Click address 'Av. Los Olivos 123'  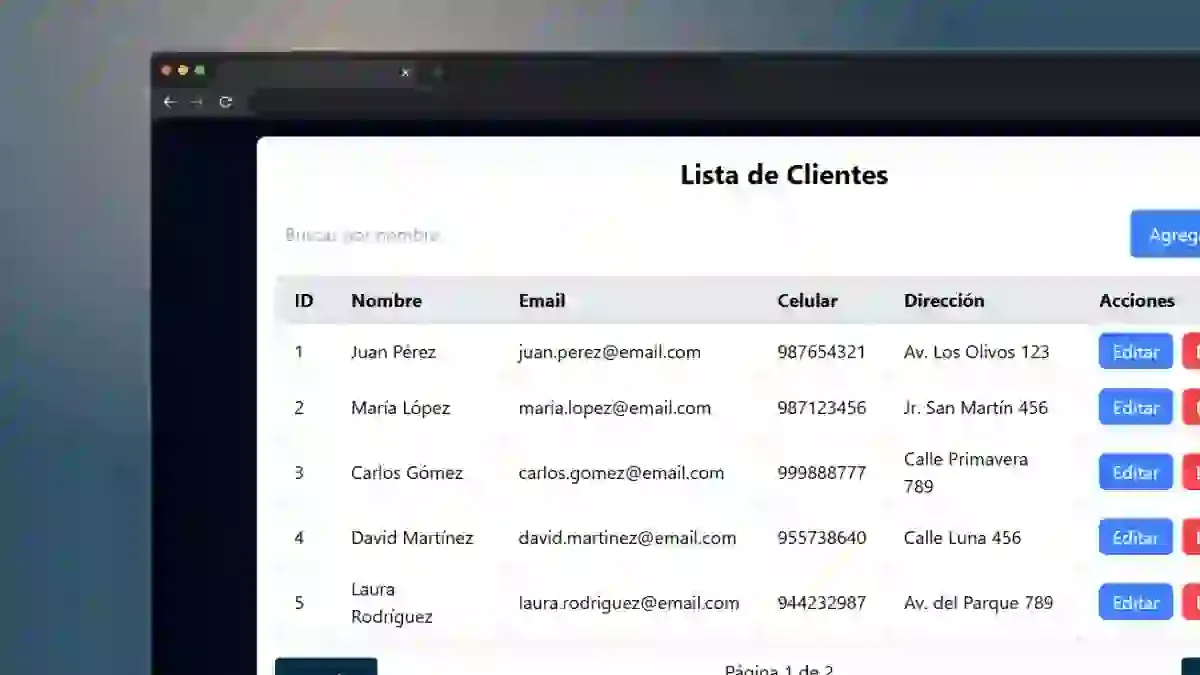click(x=977, y=352)
